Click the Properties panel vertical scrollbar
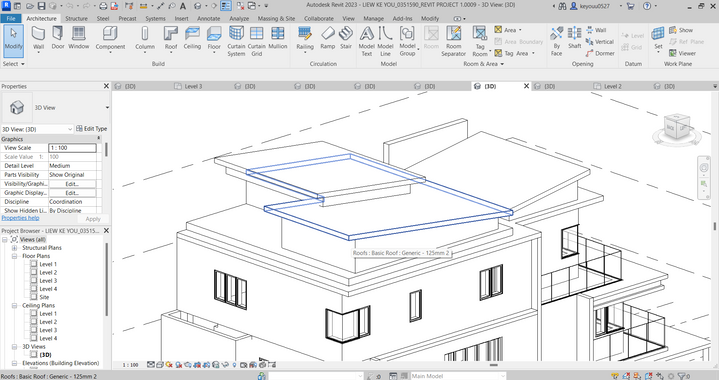Viewport: 719px width, 380px height. pos(106,150)
